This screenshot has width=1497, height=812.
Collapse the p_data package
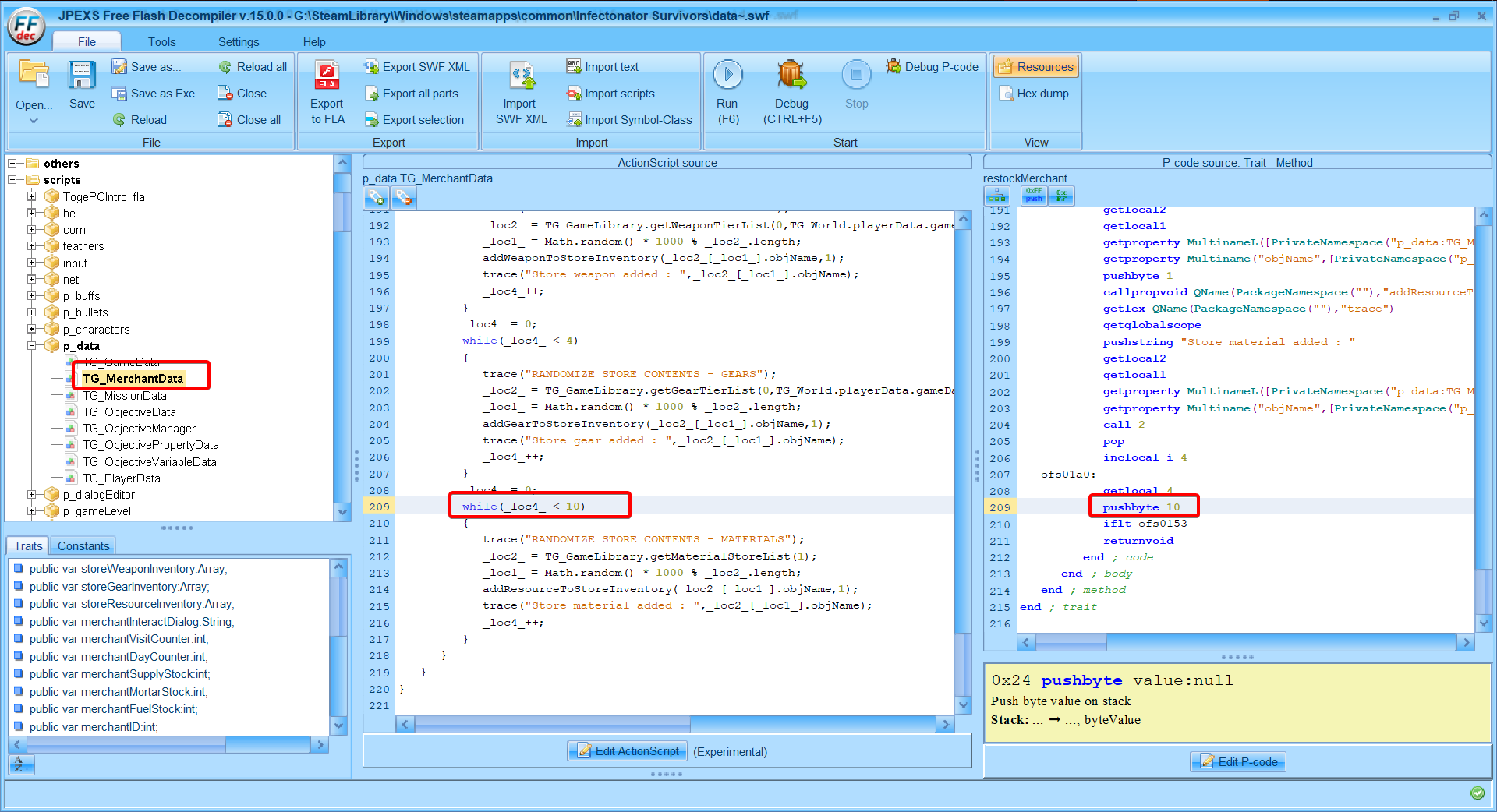tap(32, 345)
